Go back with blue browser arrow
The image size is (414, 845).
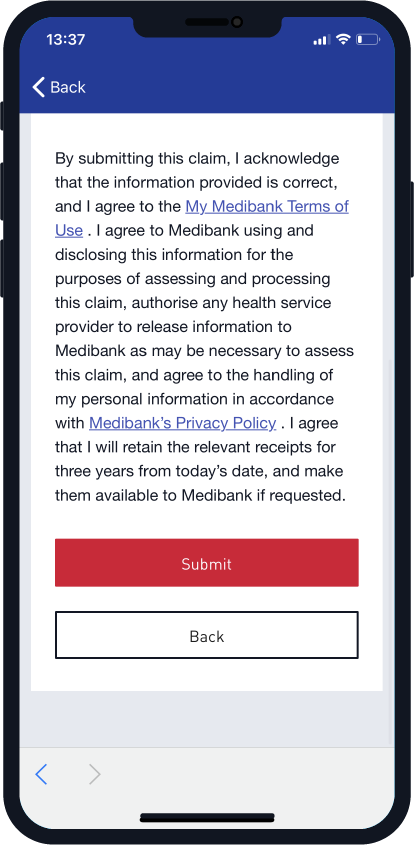[41, 774]
